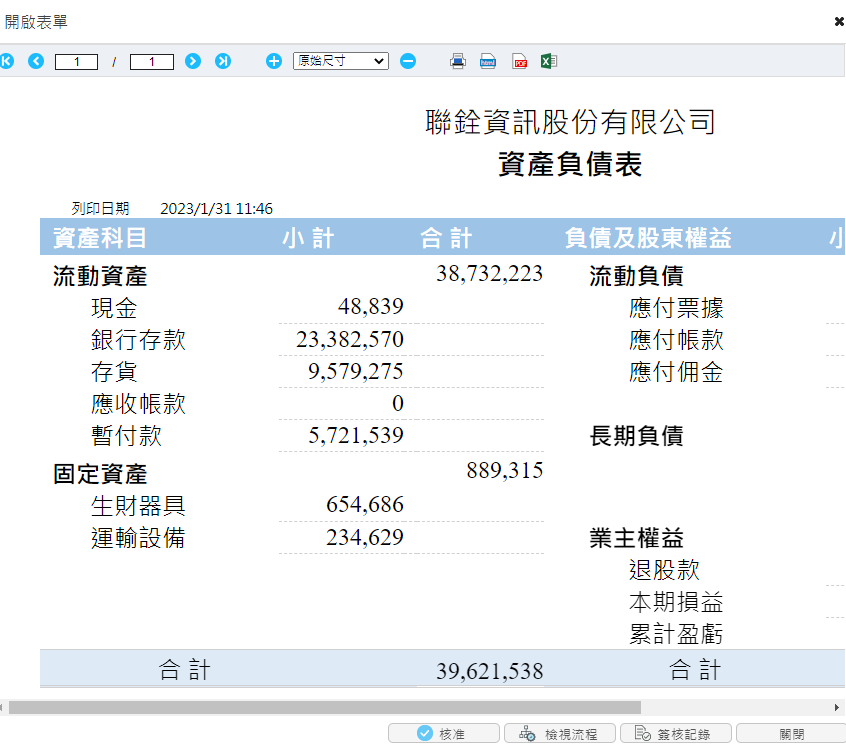Select the 運輸設備 row label
The image size is (846, 745).
(x=138, y=538)
